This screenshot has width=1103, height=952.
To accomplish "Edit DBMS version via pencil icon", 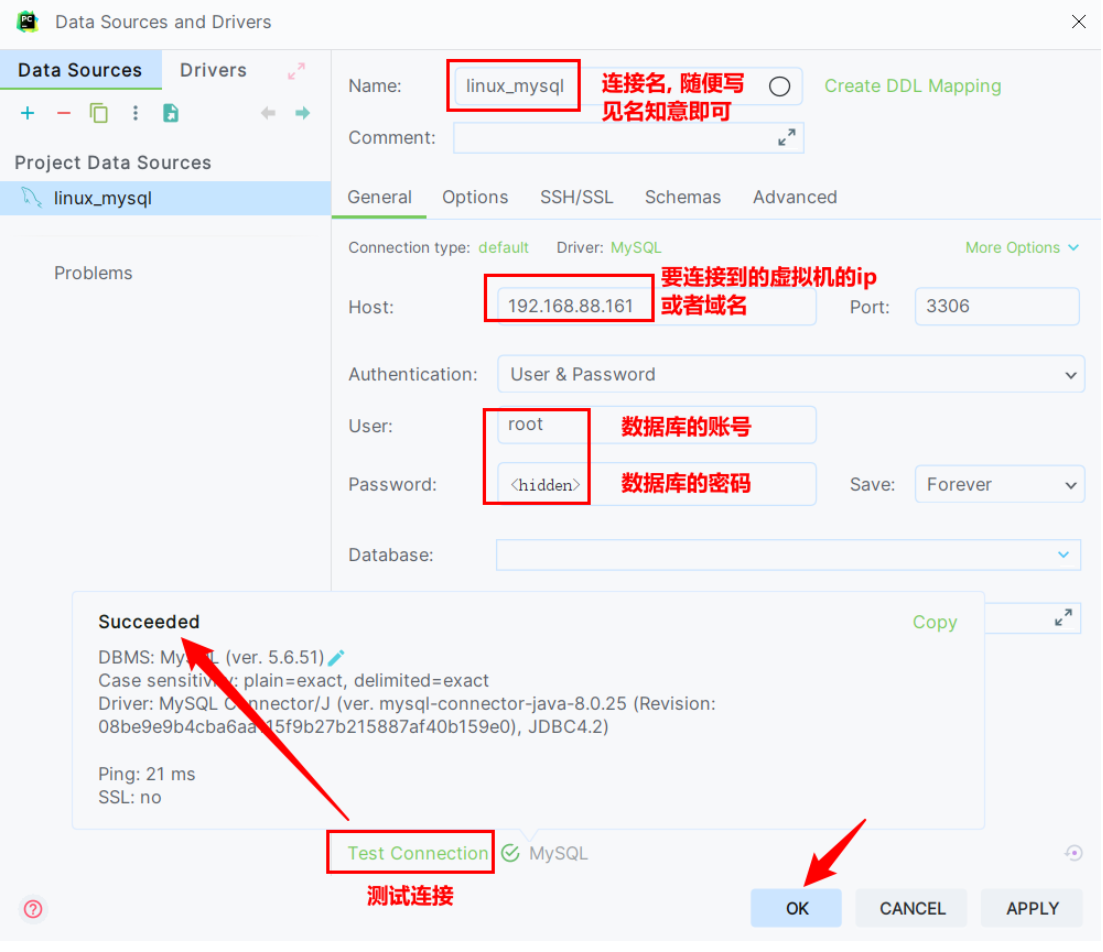I will pyautogui.click(x=335, y=657).
